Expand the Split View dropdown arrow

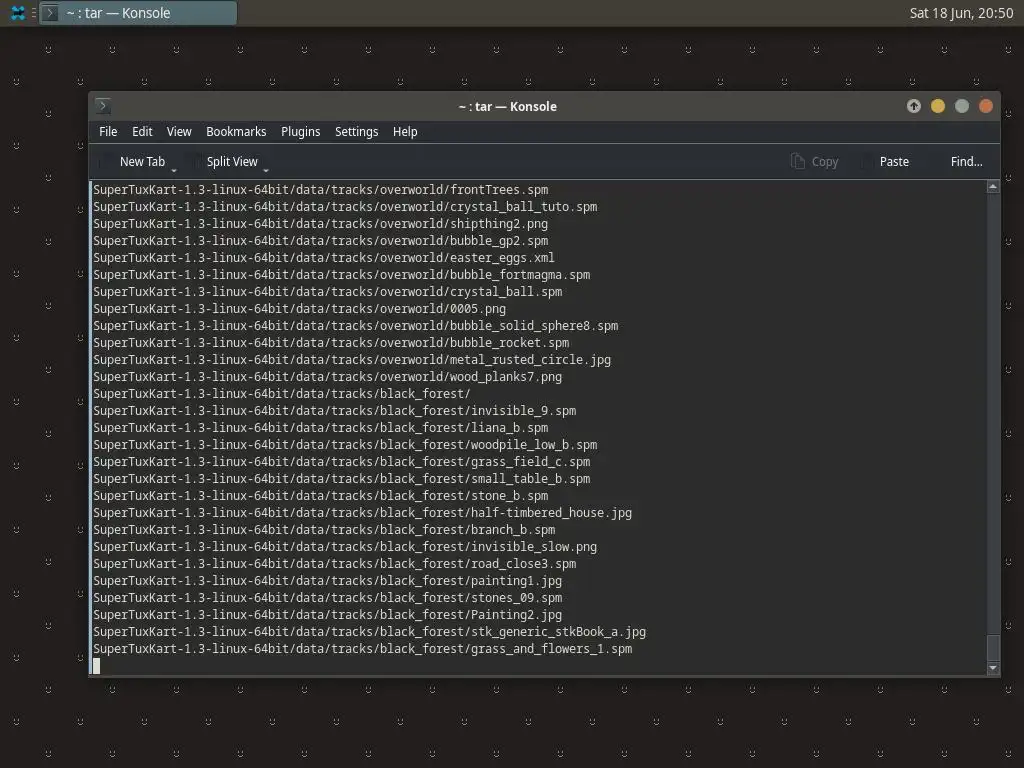[x=266, y=170]
